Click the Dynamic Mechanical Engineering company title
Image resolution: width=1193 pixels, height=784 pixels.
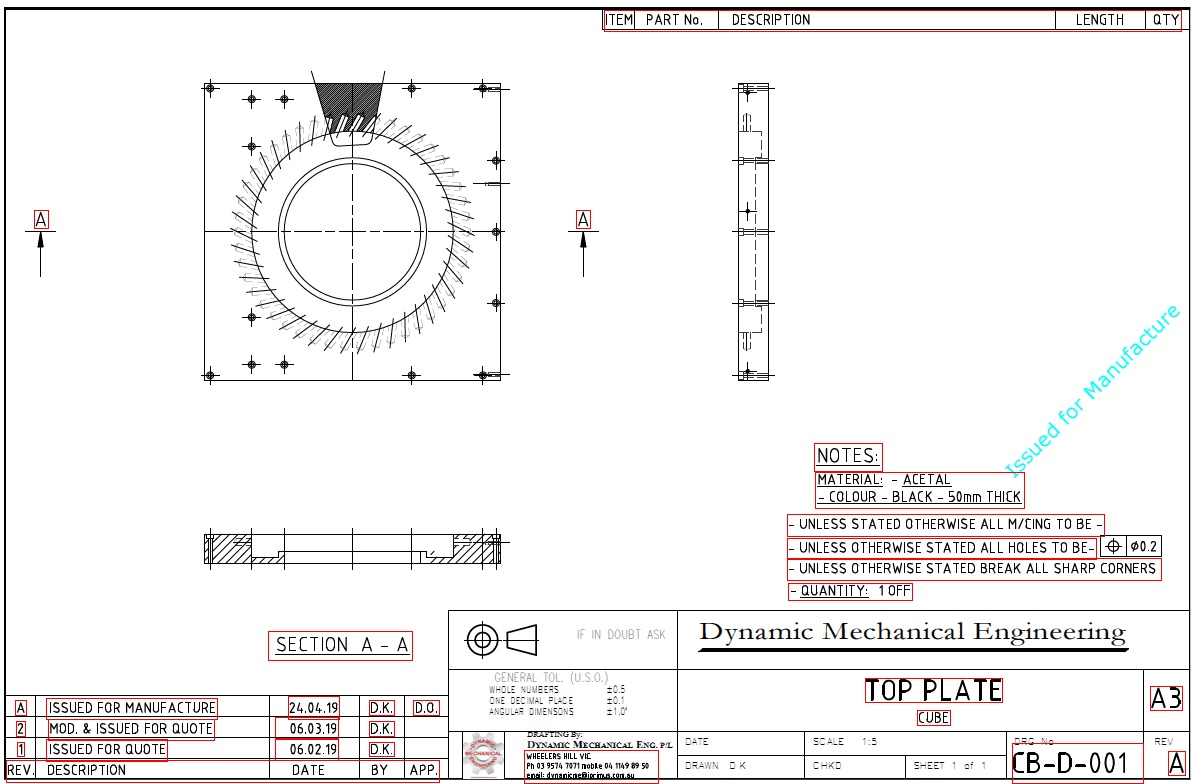[912, 632]
